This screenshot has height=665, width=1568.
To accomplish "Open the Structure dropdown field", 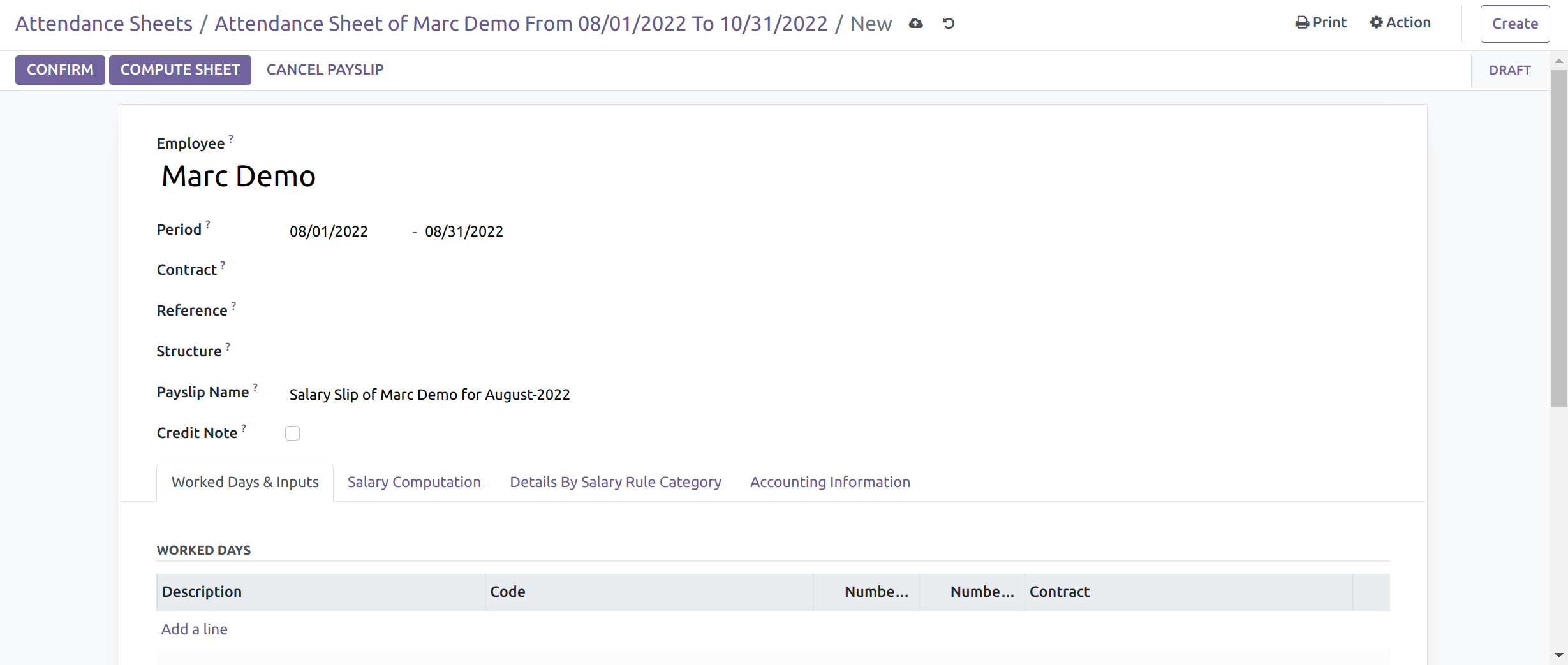I will (x=510, y=353).
